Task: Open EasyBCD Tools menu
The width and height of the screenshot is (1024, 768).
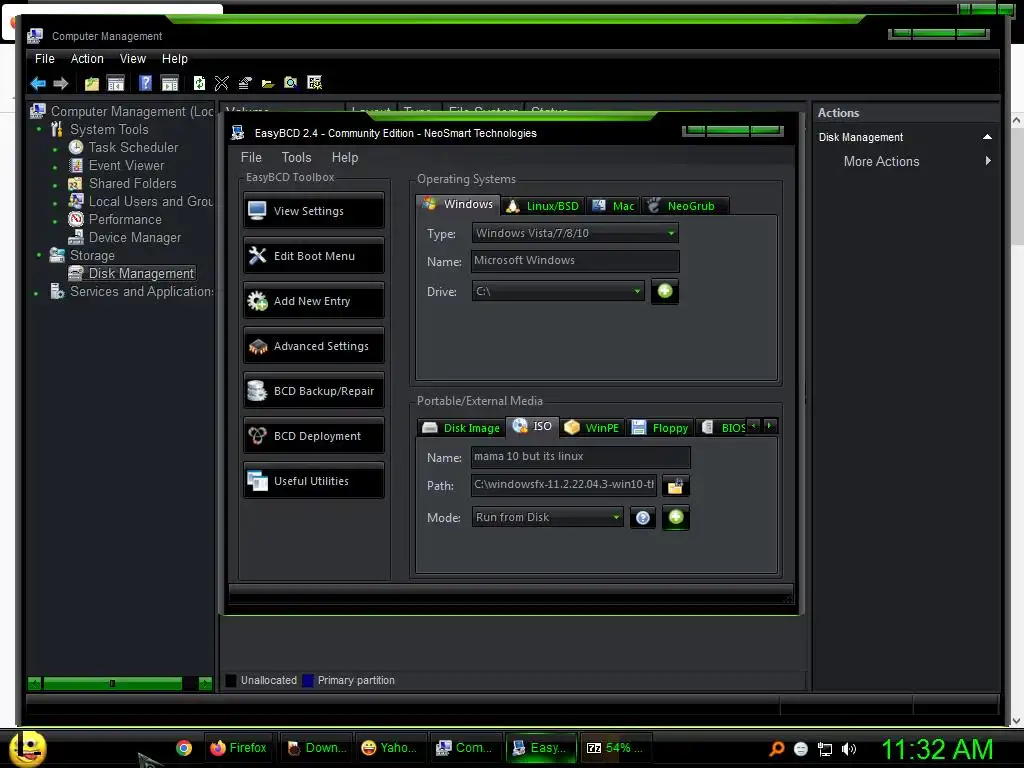Action: point(296,157)
